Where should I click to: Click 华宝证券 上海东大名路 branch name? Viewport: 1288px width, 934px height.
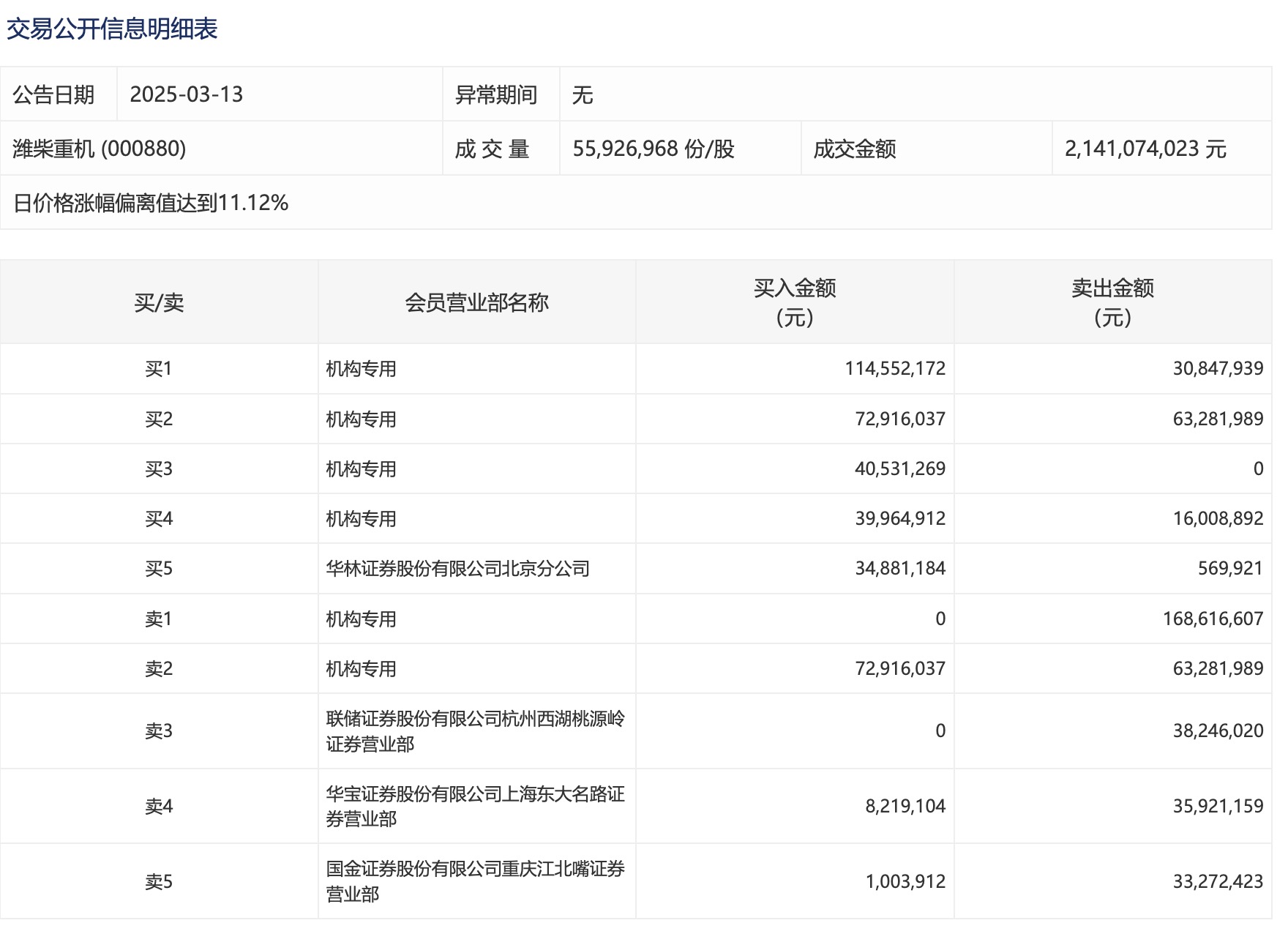click(476, 806)
